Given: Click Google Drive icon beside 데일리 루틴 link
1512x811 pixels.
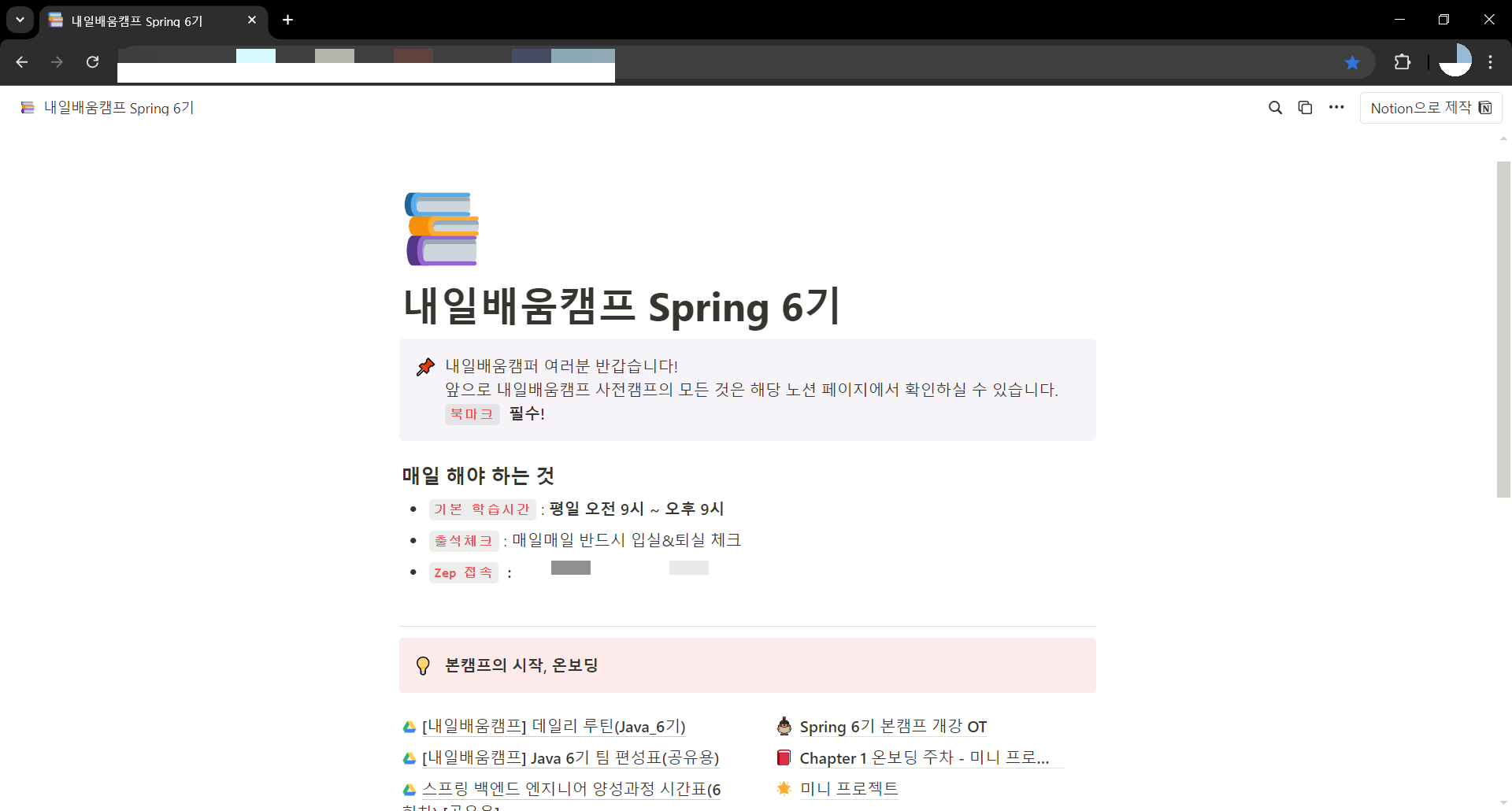Looking at the screenshot, I should [409, 727].
